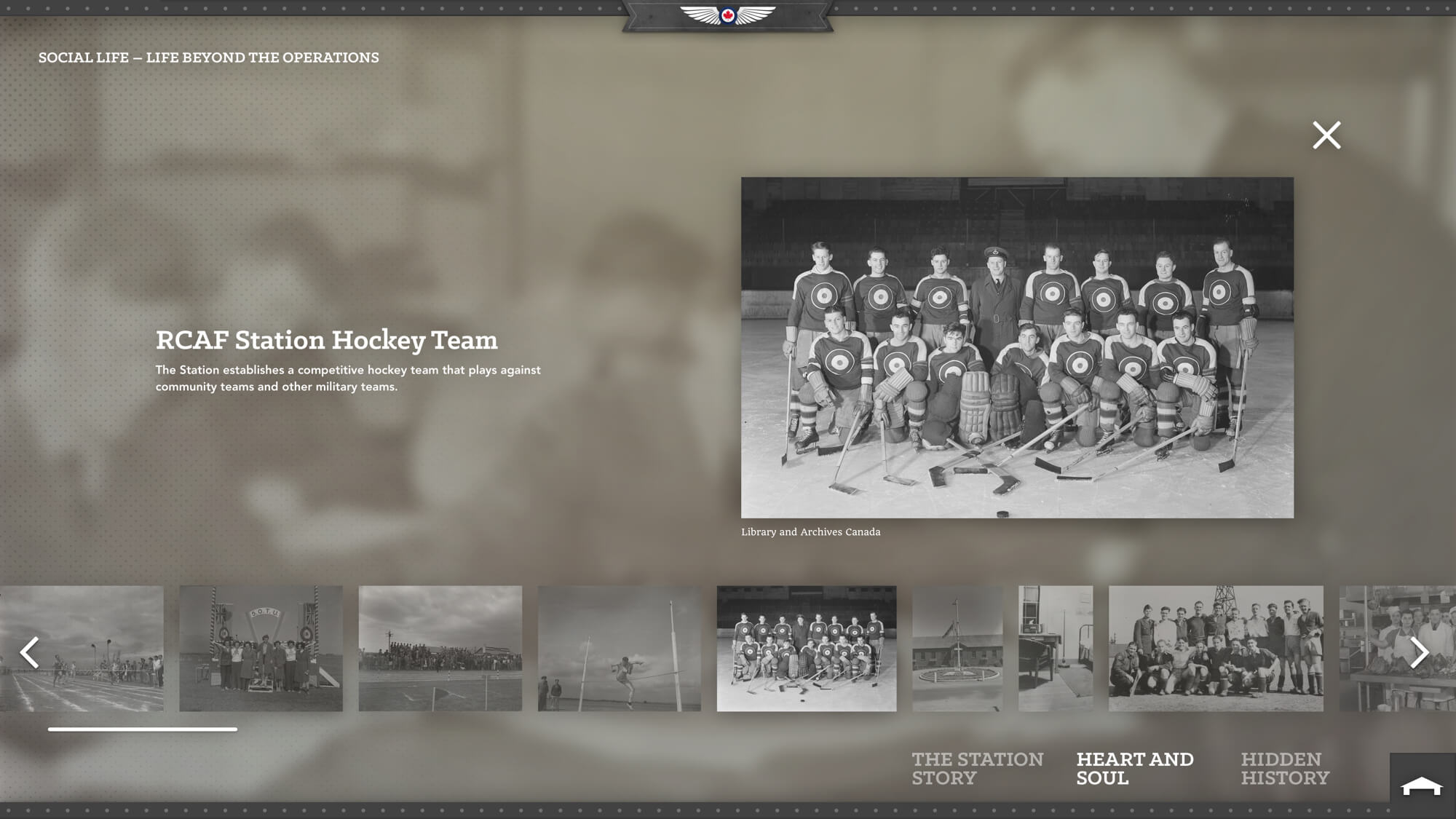The width and height of the screenshot is (1456, 819).
Task: Switch to Hidden History section
Action: point(1284,768)
